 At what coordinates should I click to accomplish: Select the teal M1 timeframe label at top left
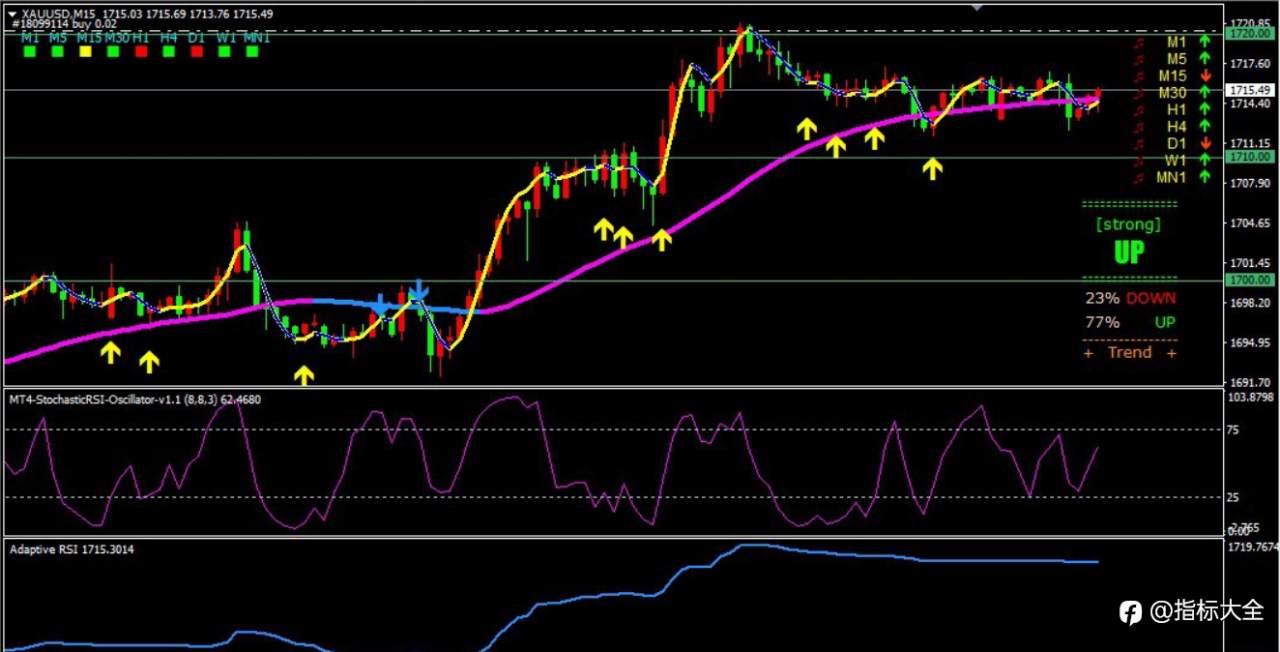coord(30,37)
